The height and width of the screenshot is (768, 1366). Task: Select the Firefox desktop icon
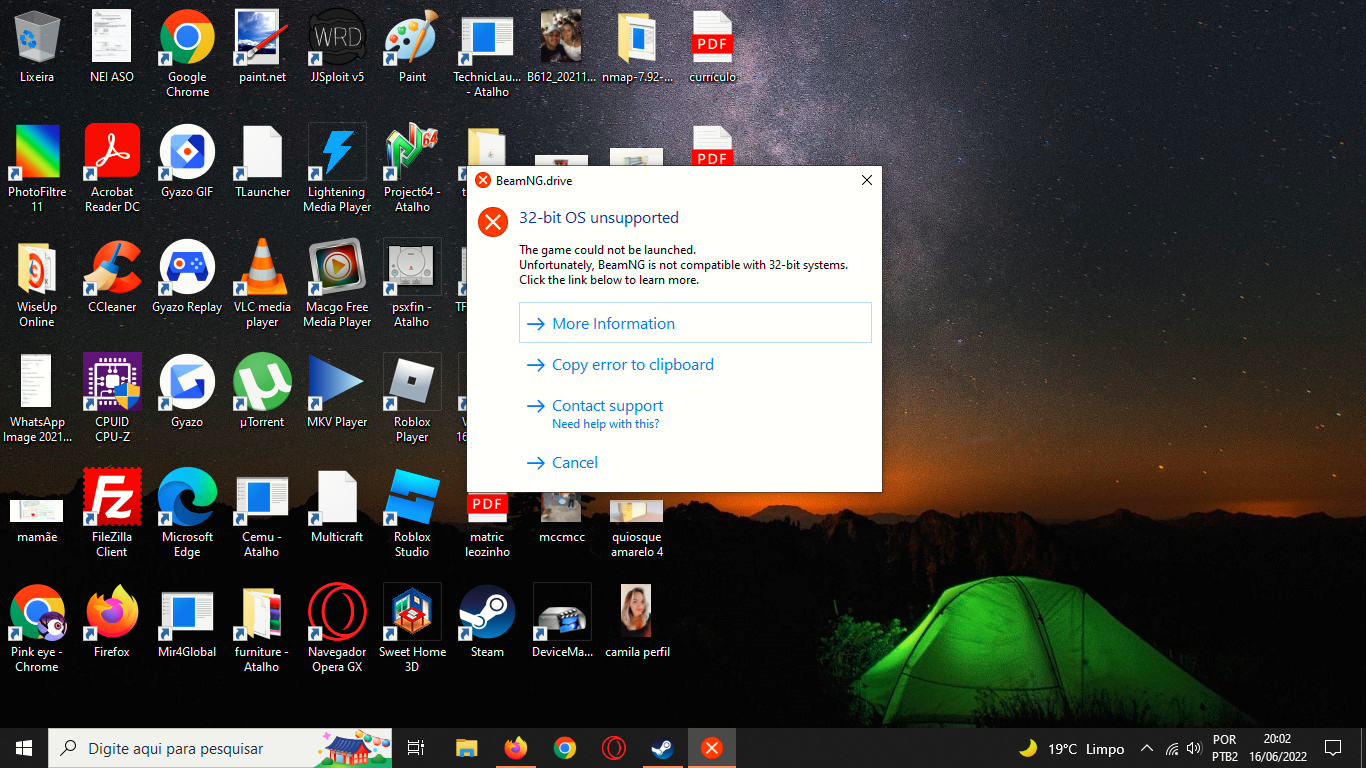point(112,612)
